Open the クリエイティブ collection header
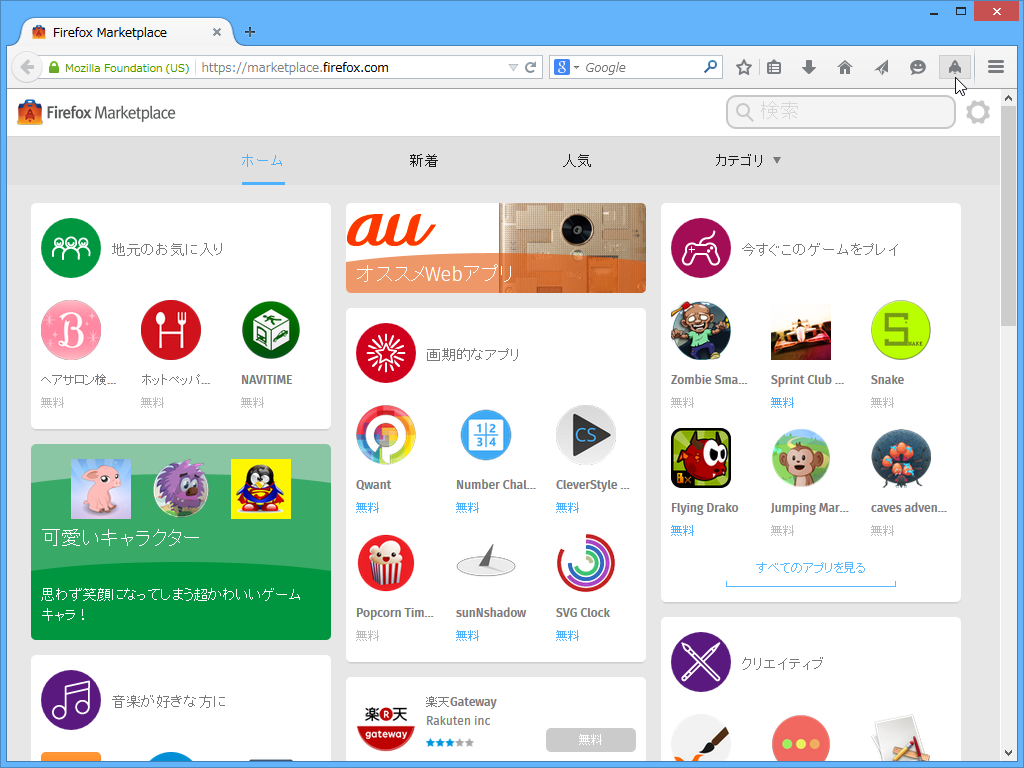This screenshot has height=768, width=1024. (x=748, y=662)
